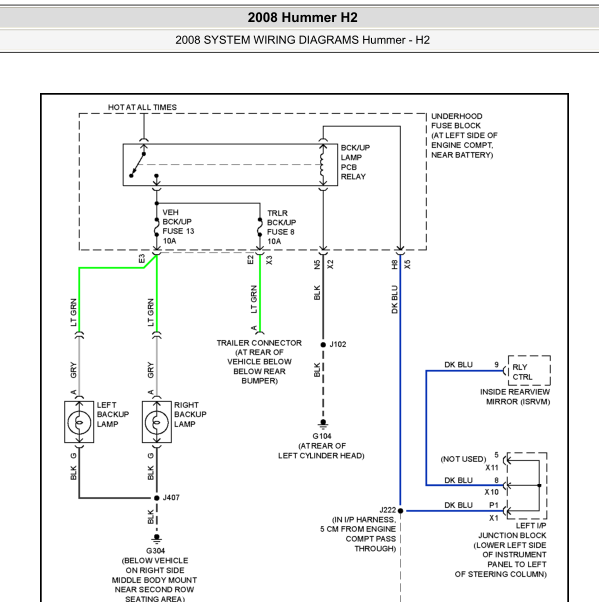This screenshot has height=602, width=599.
Task: Click the "E2" connector pin label
Action: [250, 260]
